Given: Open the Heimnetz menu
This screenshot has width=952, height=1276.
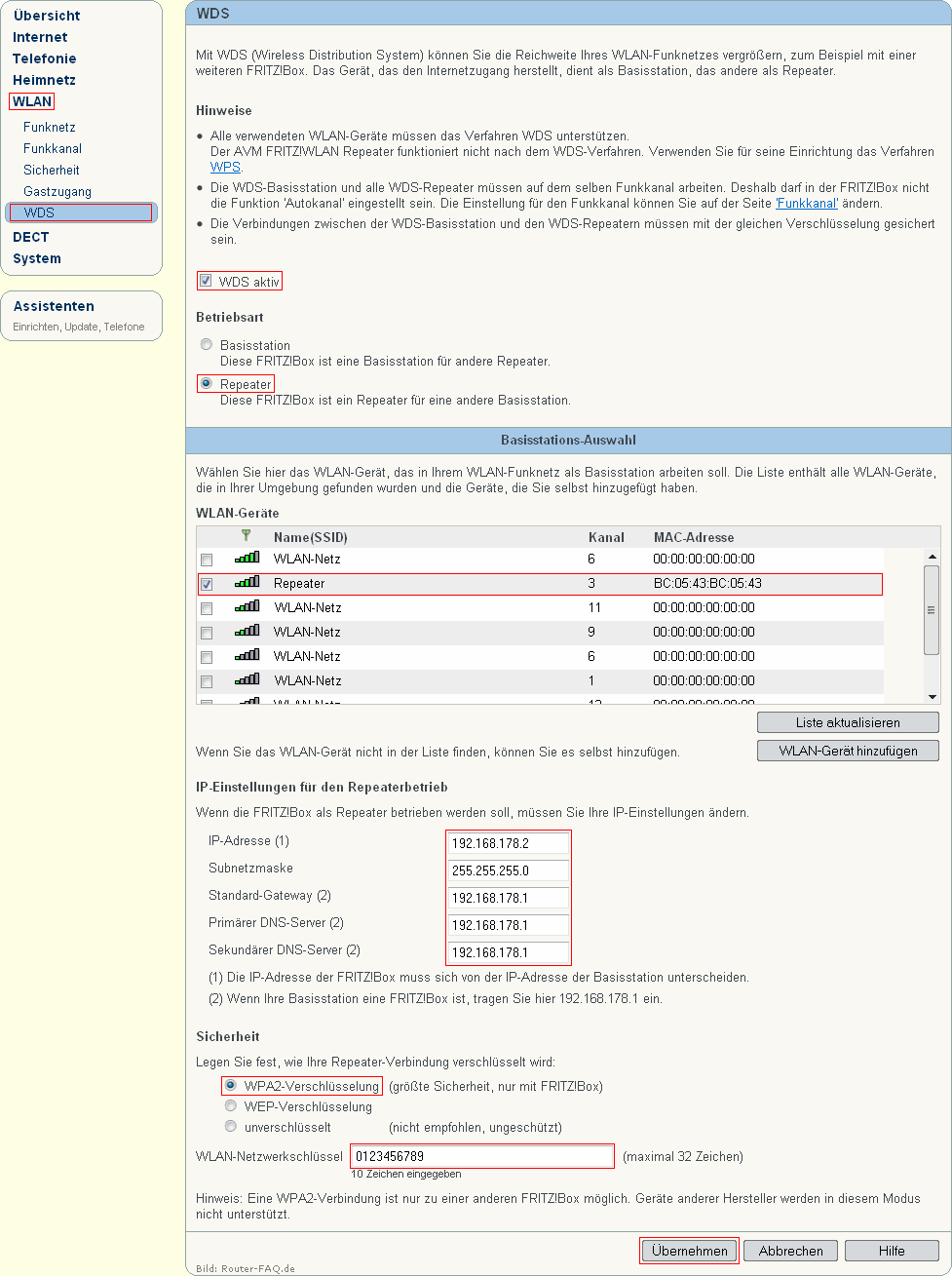Looking at the screenshot, I should [44, 80].
